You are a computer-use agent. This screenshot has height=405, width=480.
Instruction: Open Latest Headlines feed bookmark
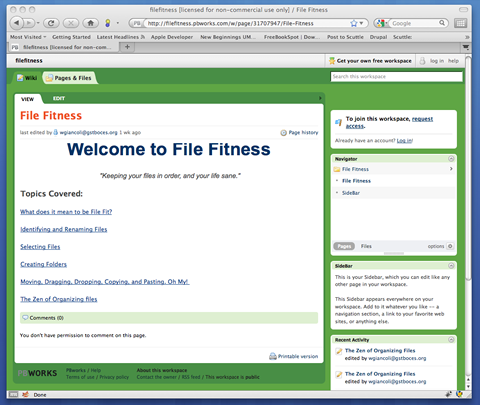tap(121, 37)
